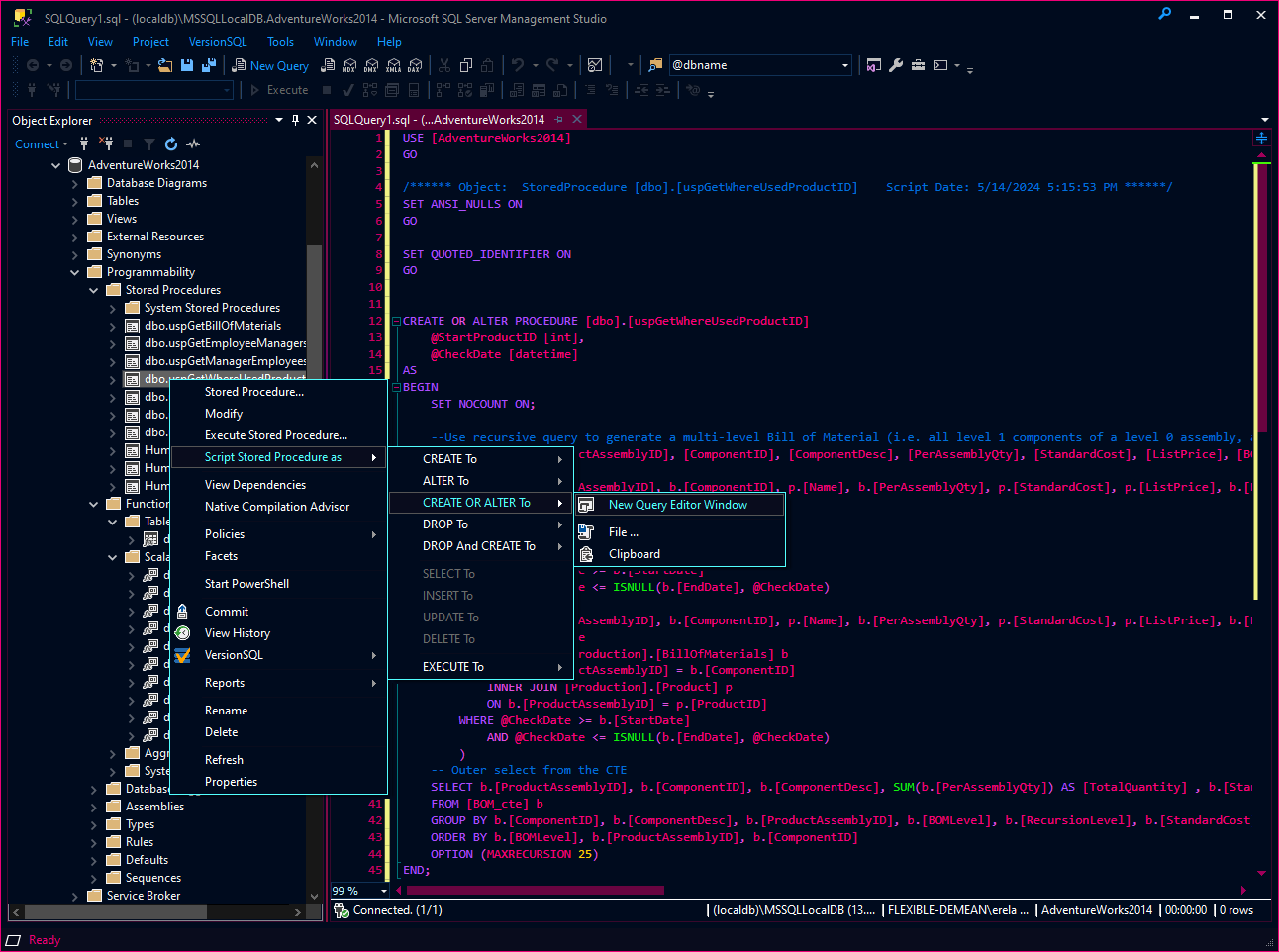Open the @dbname database dropdown

(844, 65)
